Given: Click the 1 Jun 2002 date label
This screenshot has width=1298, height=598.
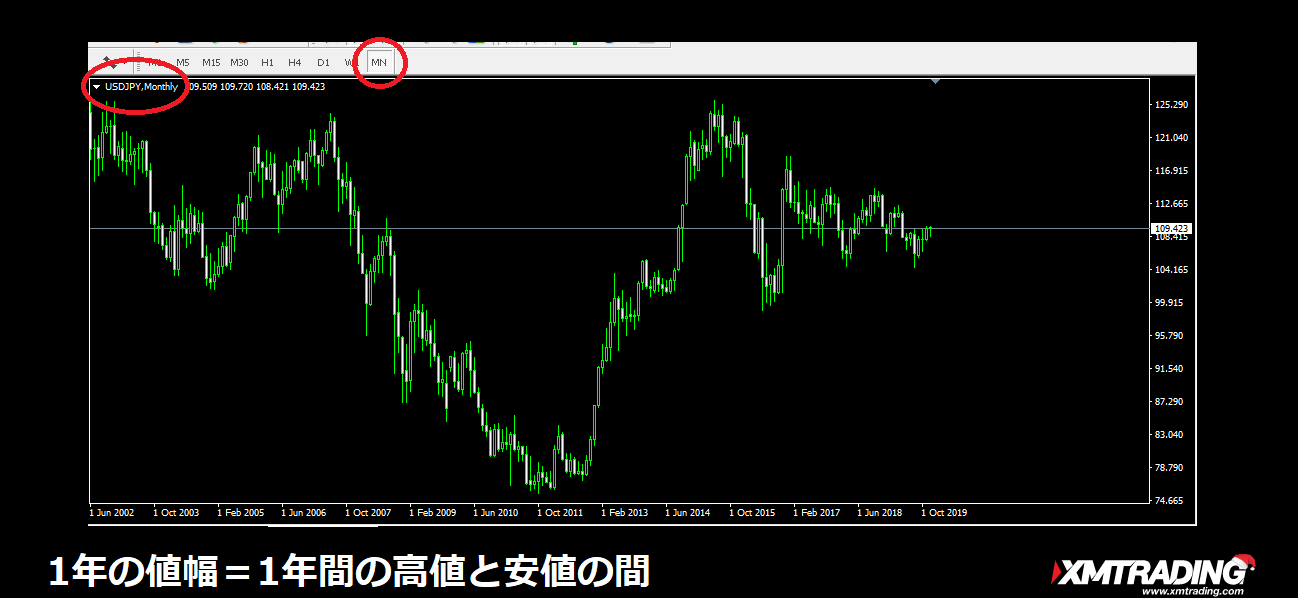Looking at the screenshot, I should pyautogui.click(x=112, y=513).
